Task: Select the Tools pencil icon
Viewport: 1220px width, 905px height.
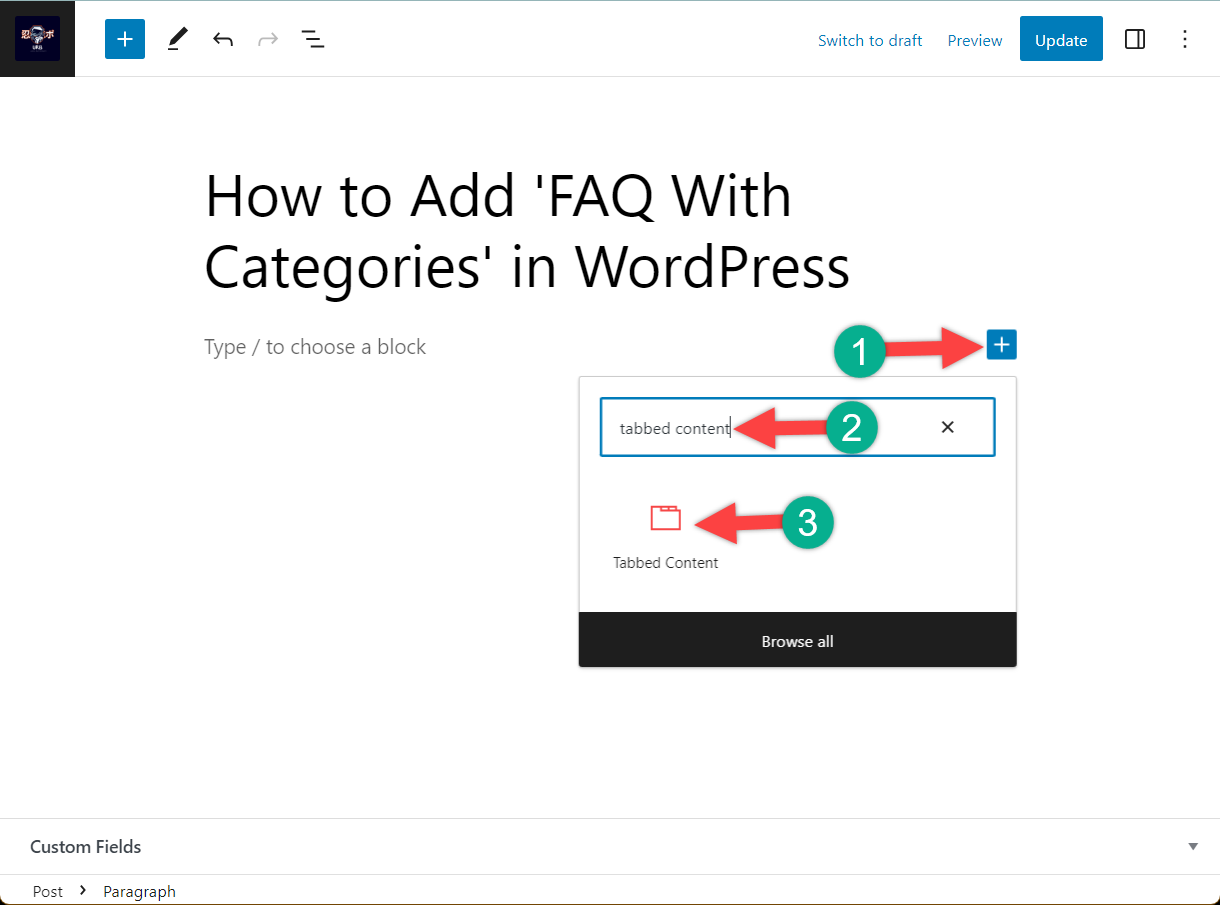Action: click(177, 39)
